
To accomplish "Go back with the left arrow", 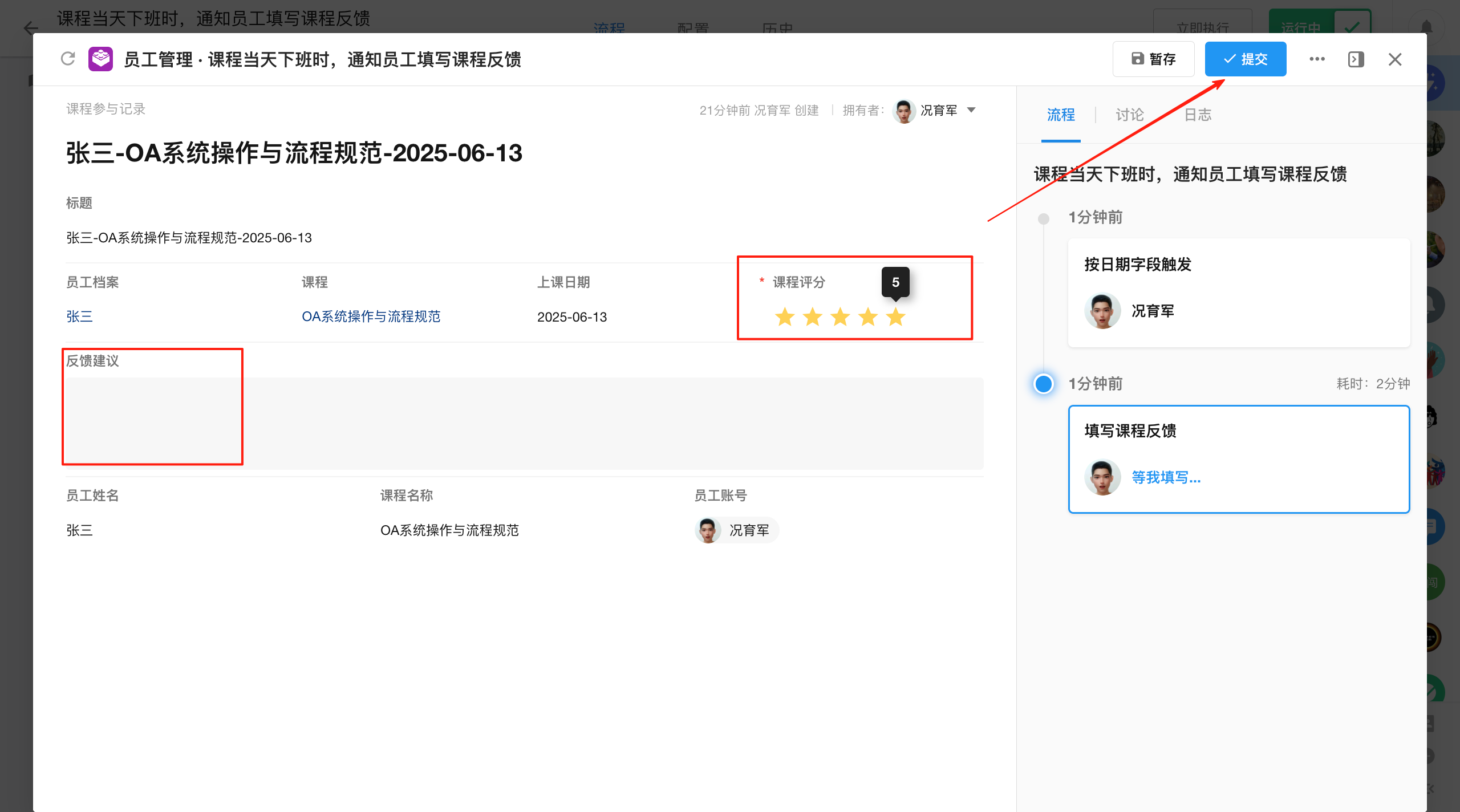I will [x=31, y=28].
